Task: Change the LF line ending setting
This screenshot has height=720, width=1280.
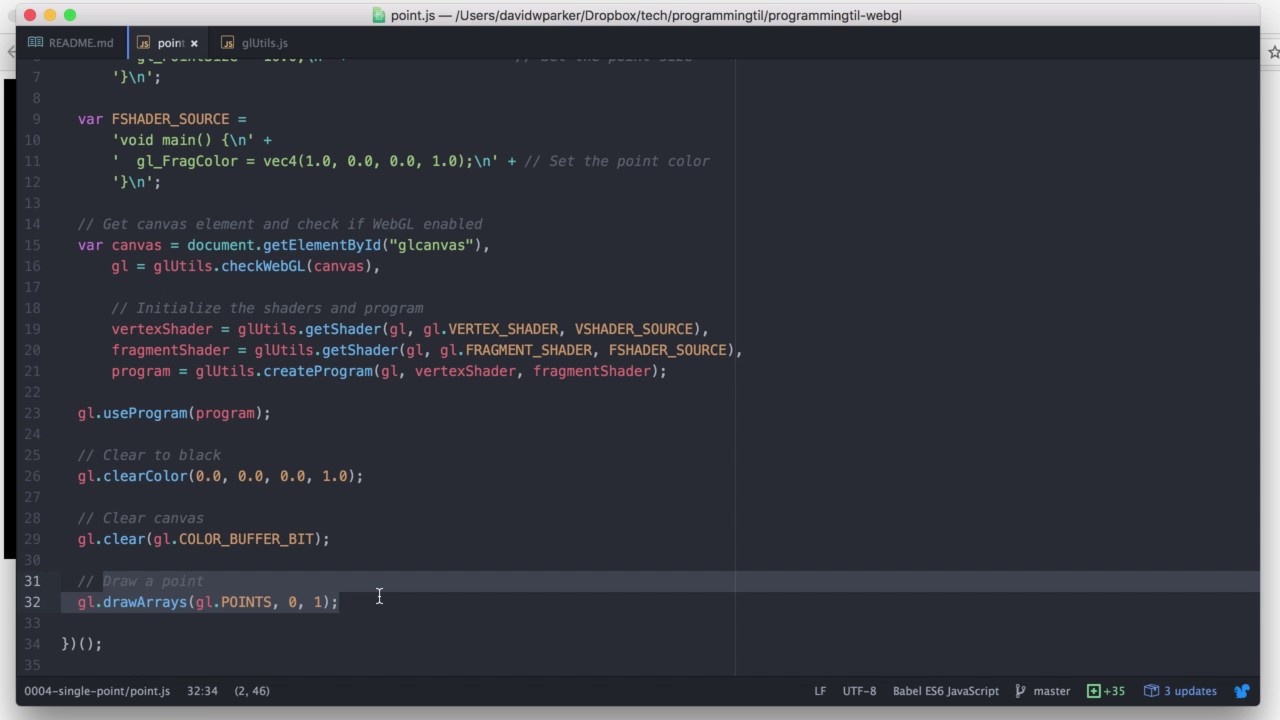Action: 820,691
